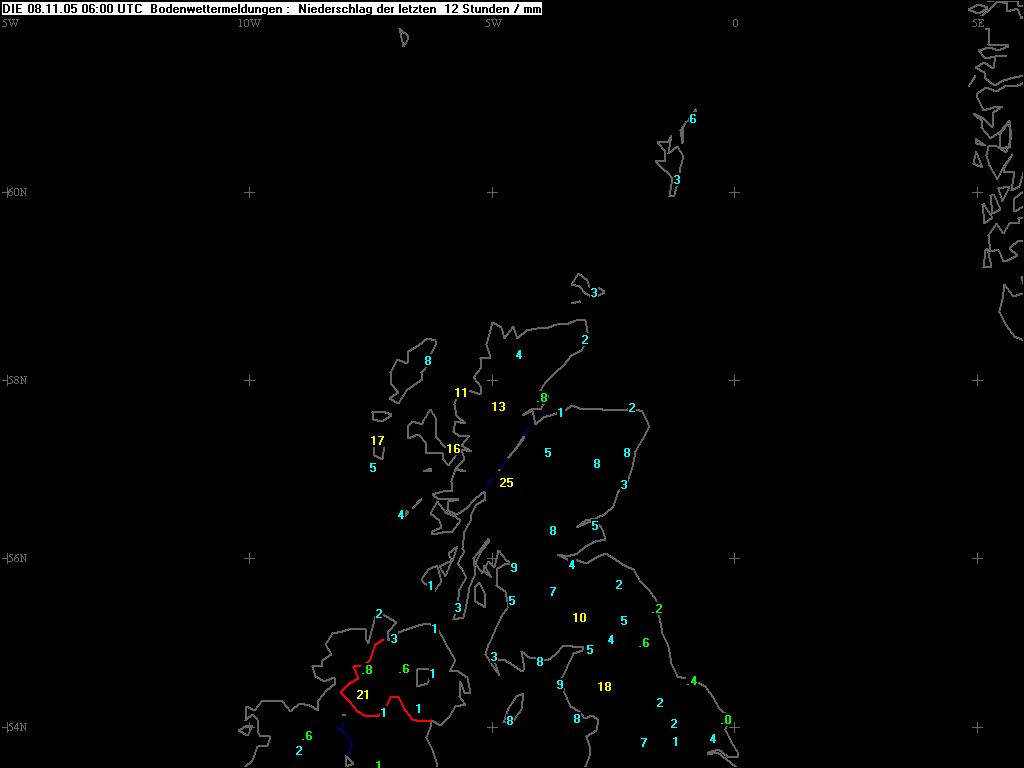Viewport: 1024px width, 768px height.
Task: Click the 56N latitude label
Action: click(16, 558)
